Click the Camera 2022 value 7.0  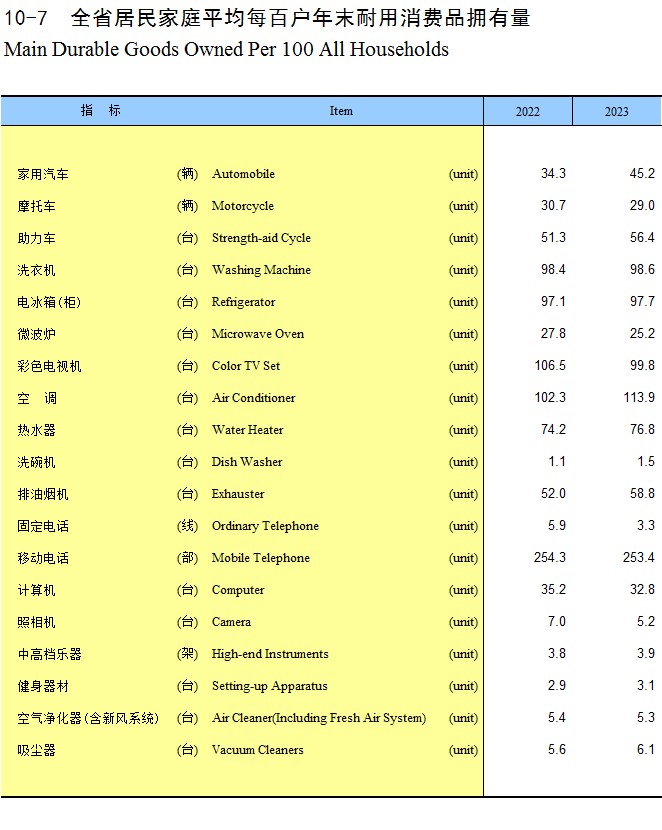[557, 621]
